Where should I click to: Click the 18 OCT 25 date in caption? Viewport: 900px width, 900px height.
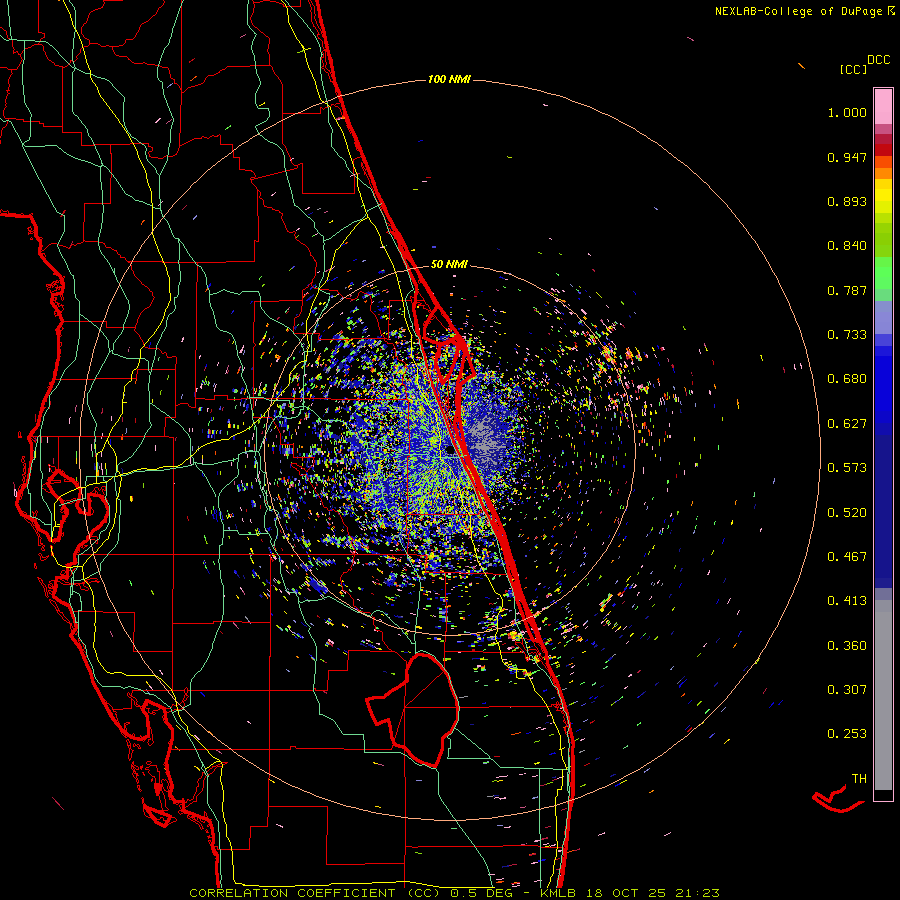click(626, 893)
